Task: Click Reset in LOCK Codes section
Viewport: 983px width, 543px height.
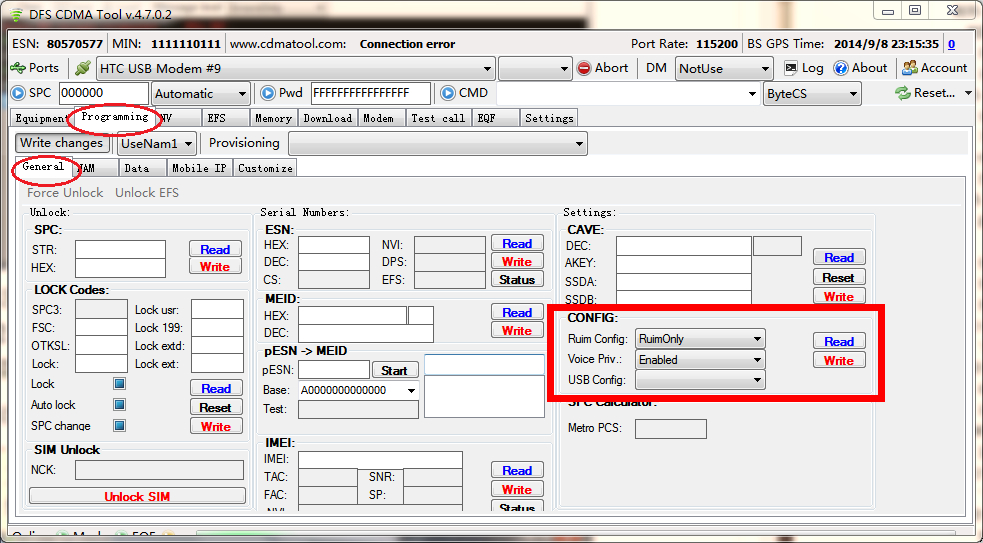Action: (x=216, y=408)
